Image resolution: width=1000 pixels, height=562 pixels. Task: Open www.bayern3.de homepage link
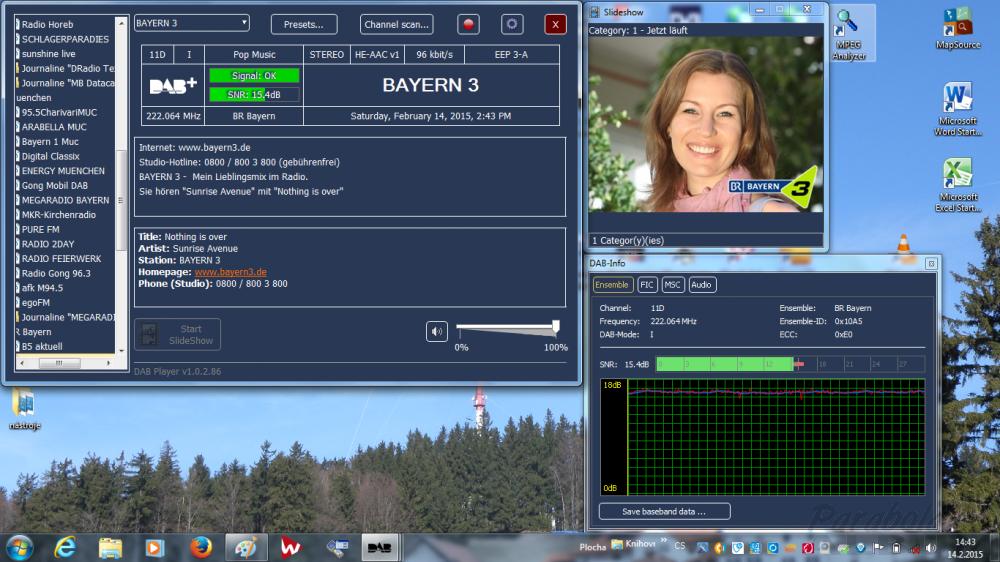(231, 272)
